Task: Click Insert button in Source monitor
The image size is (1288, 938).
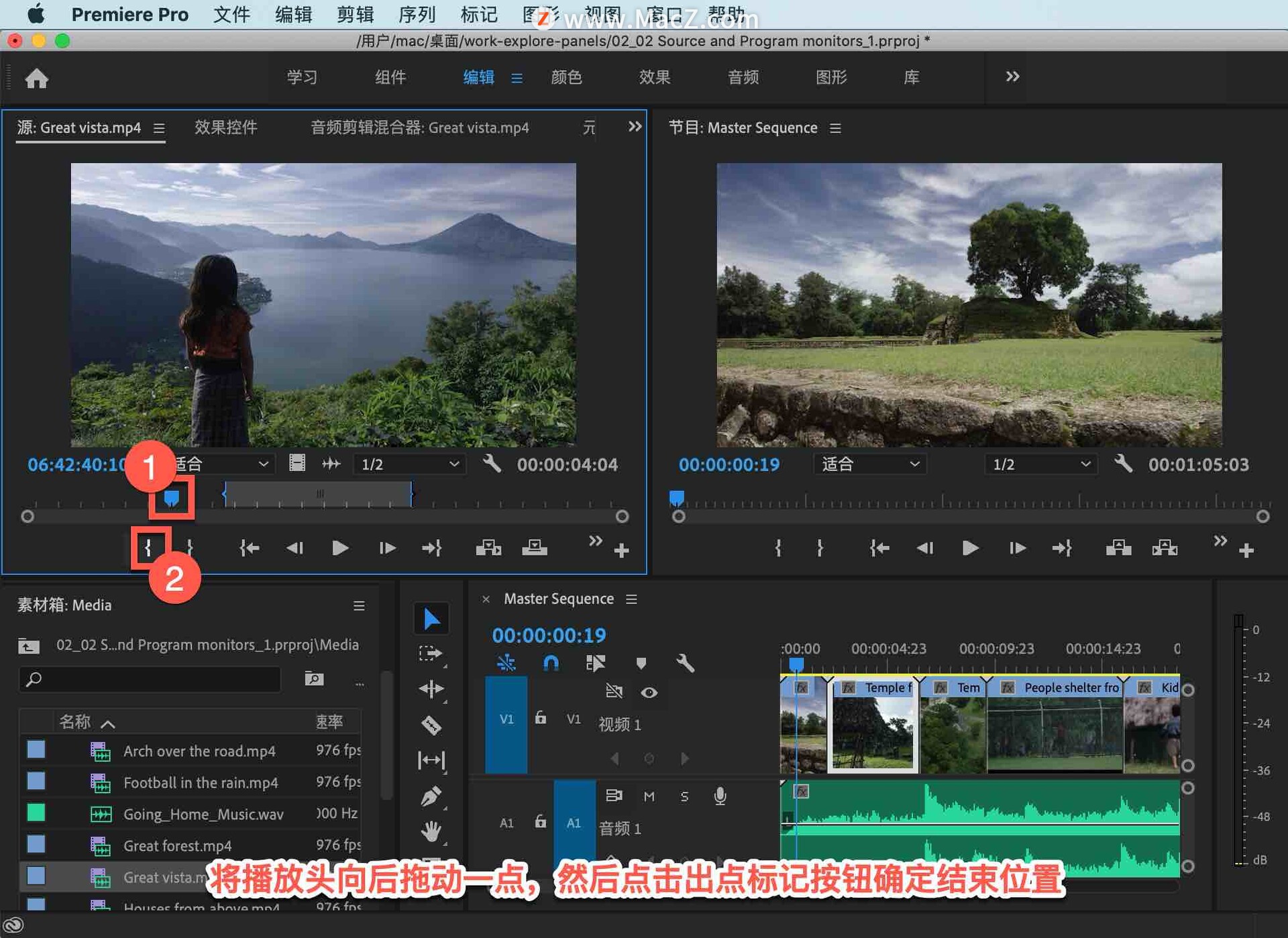Action: click(x=488, y=548)
